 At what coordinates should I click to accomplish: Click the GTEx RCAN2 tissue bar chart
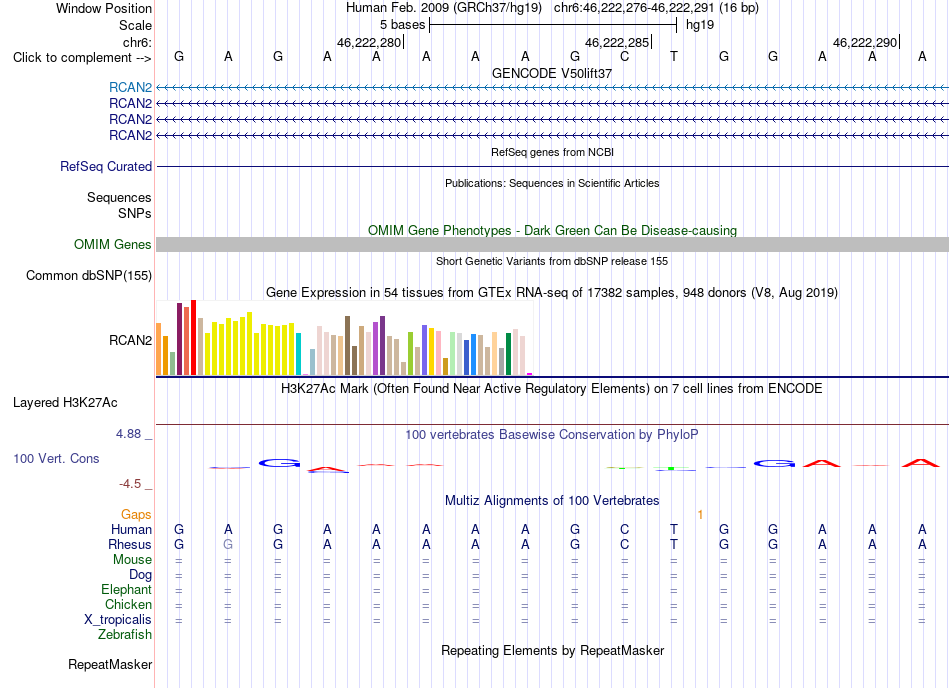[344, 337]
